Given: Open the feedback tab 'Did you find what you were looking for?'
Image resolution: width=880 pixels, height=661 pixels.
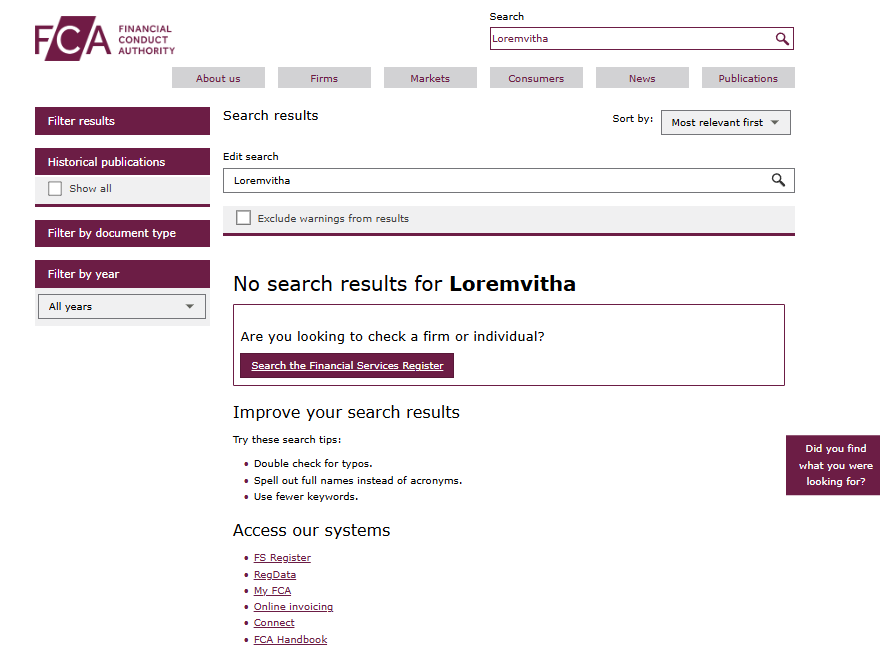Looking at the screenshot, I should click(x=835, y=465).
